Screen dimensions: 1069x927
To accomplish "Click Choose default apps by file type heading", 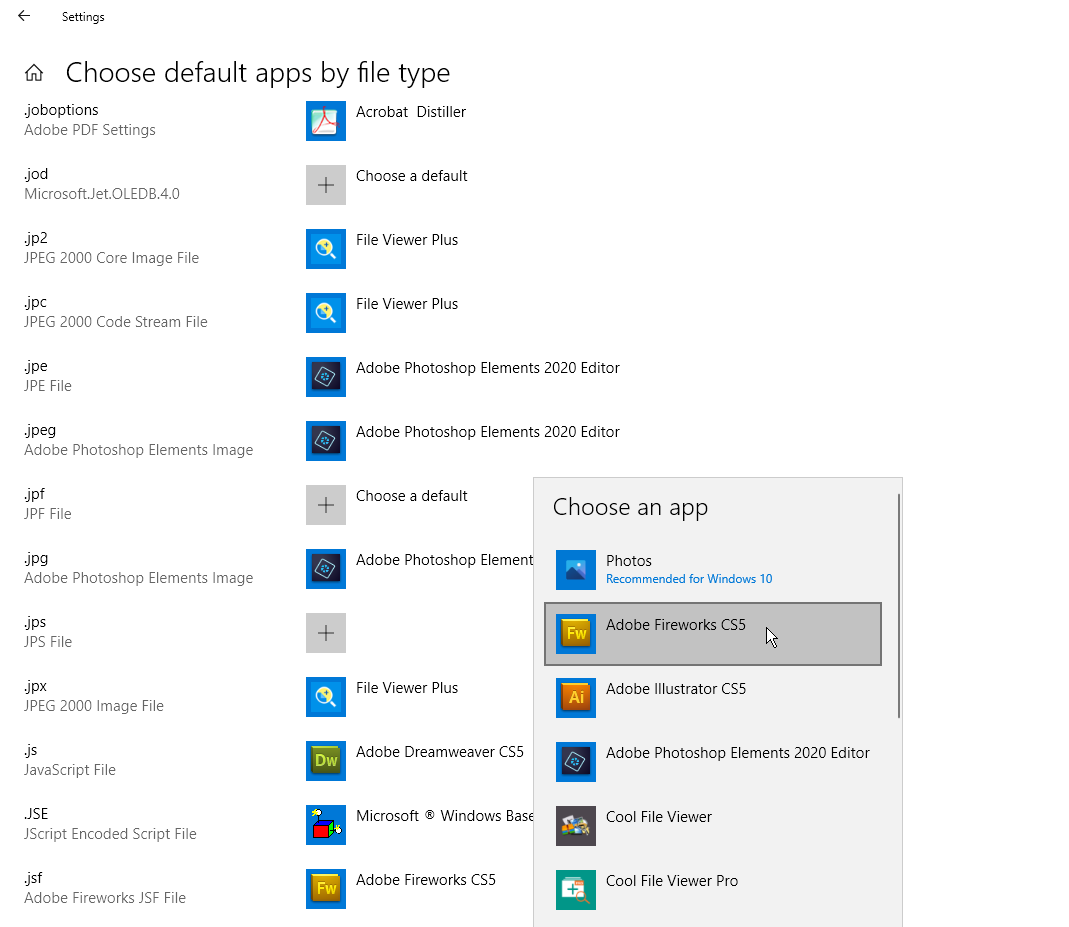I will click(x=258, y=73).
